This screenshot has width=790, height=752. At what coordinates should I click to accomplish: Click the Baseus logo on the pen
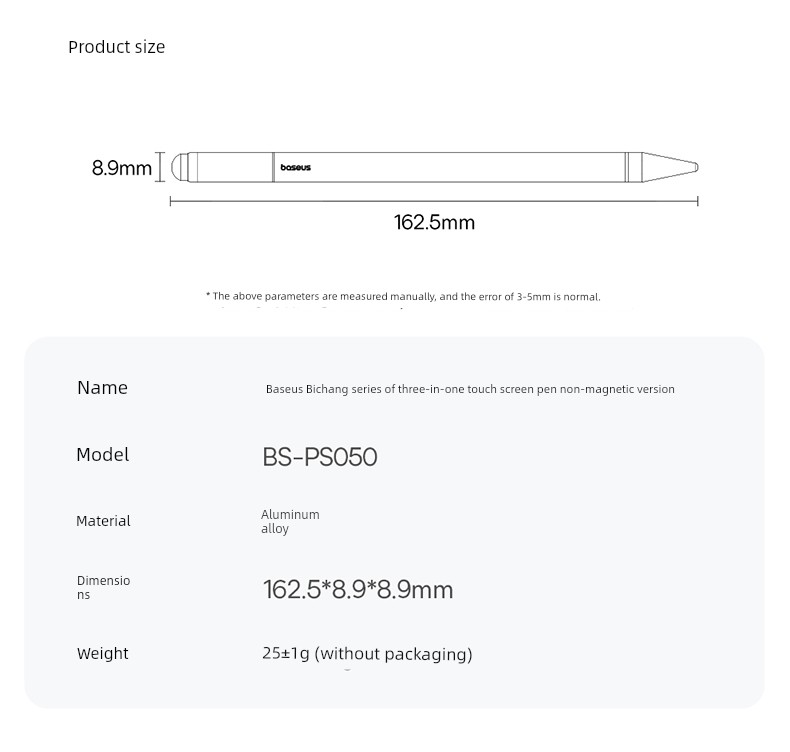point(295,167)
